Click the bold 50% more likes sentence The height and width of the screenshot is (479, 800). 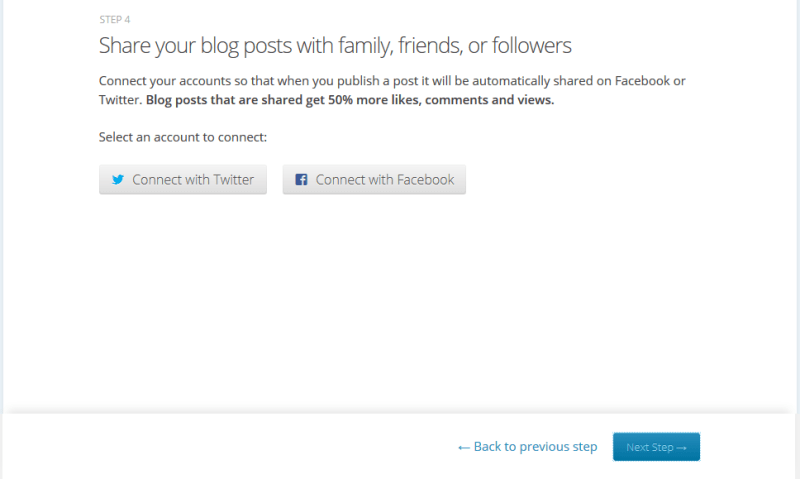350,100
